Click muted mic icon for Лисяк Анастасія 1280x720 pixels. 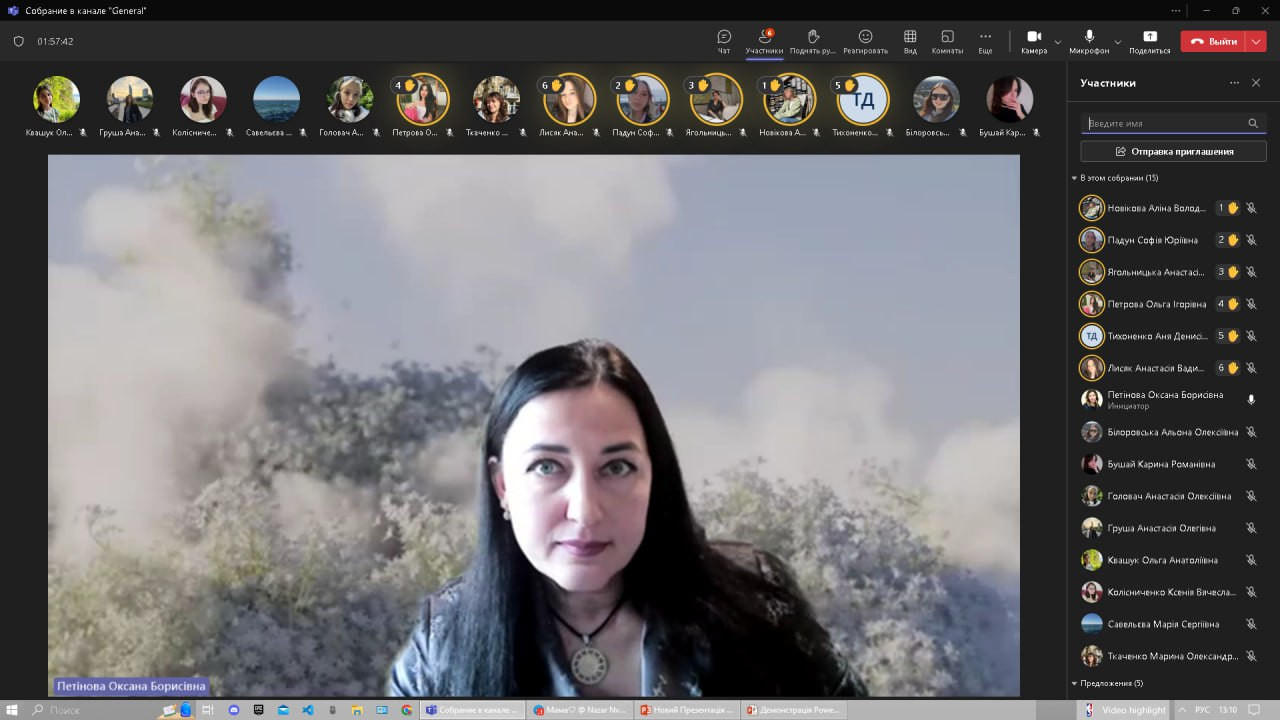pyautogui.click(x=1251, y=368)
